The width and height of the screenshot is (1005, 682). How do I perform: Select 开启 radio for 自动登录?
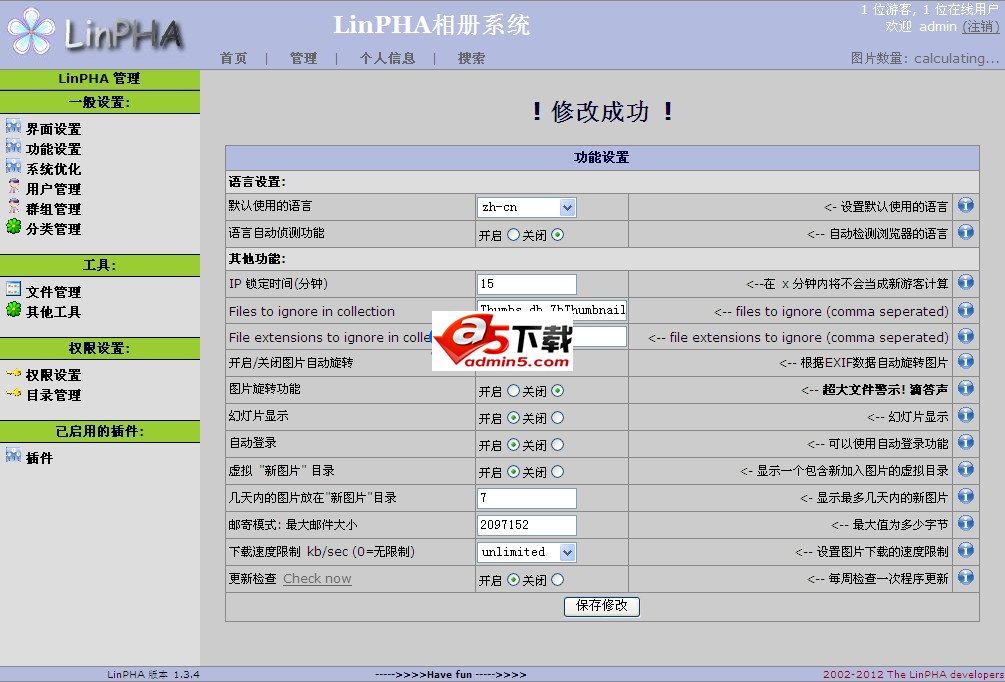[x=513, y=444]
